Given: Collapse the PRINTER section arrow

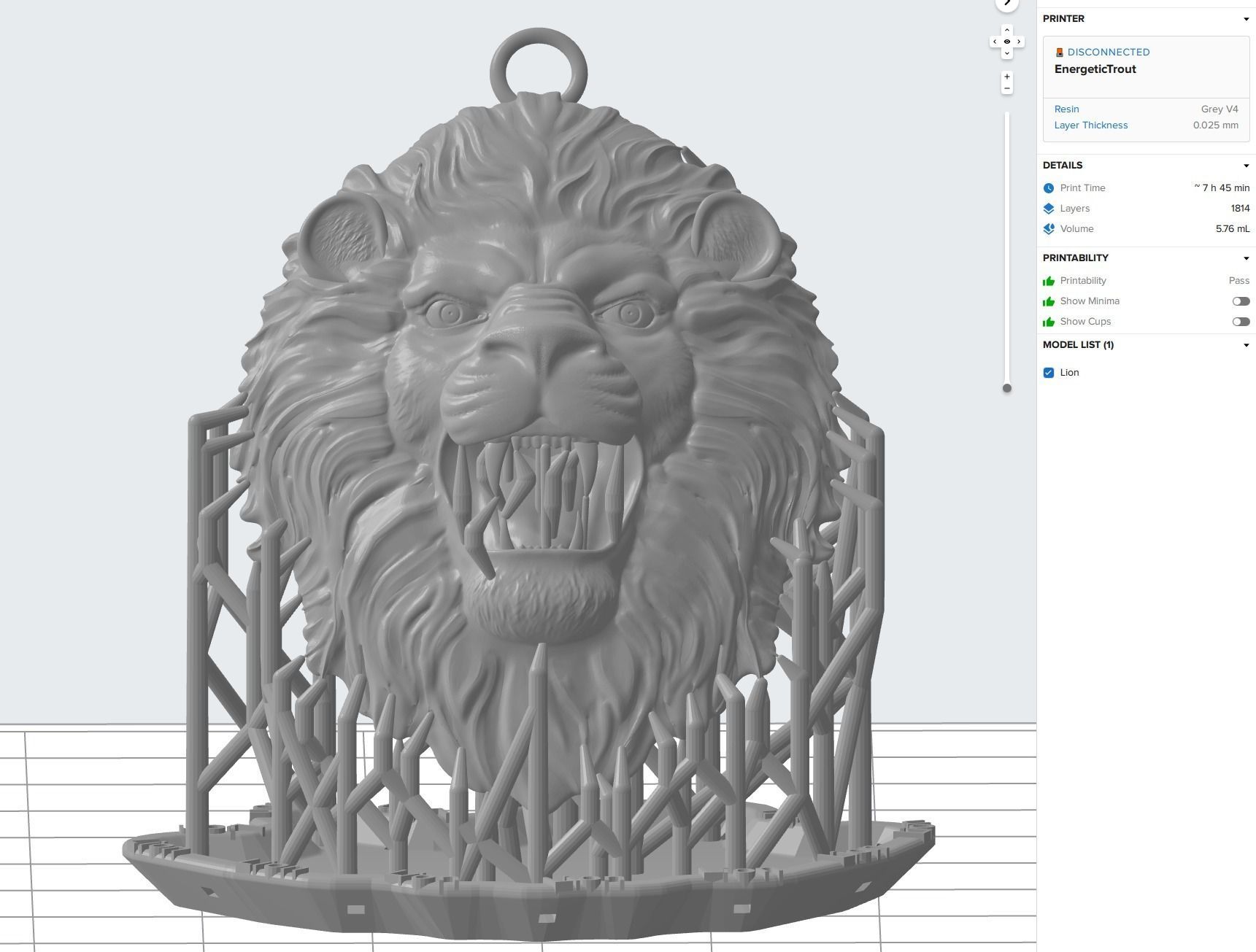Looking at the screenshot, I should click(1246, 19).
